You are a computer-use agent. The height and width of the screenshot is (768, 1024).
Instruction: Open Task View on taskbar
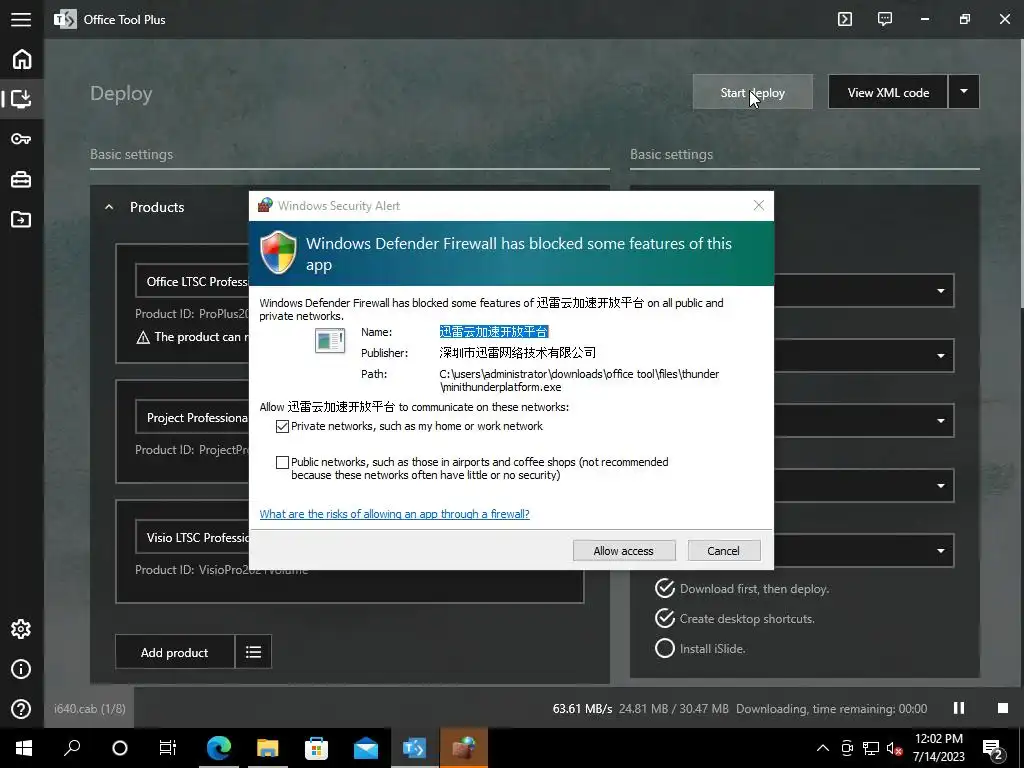168,748
